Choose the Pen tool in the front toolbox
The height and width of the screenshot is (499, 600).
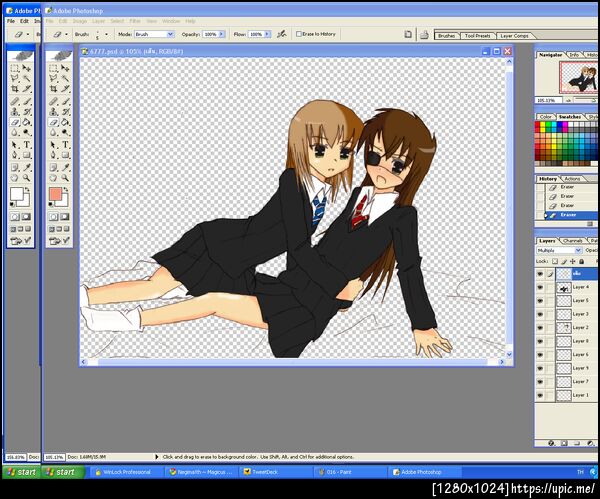click(x=53, y=155)
